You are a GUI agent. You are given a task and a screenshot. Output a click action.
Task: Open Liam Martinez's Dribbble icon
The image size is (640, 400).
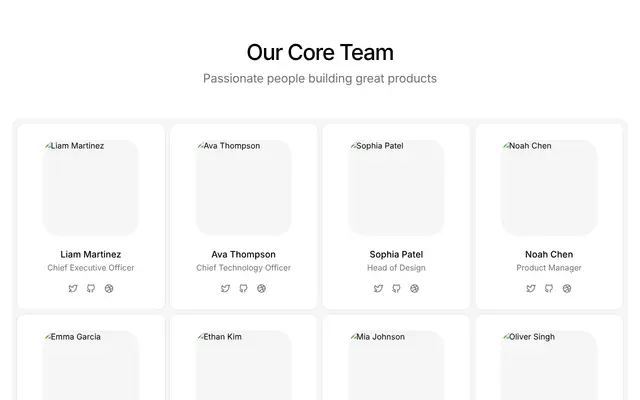click(x=109, y=289)
